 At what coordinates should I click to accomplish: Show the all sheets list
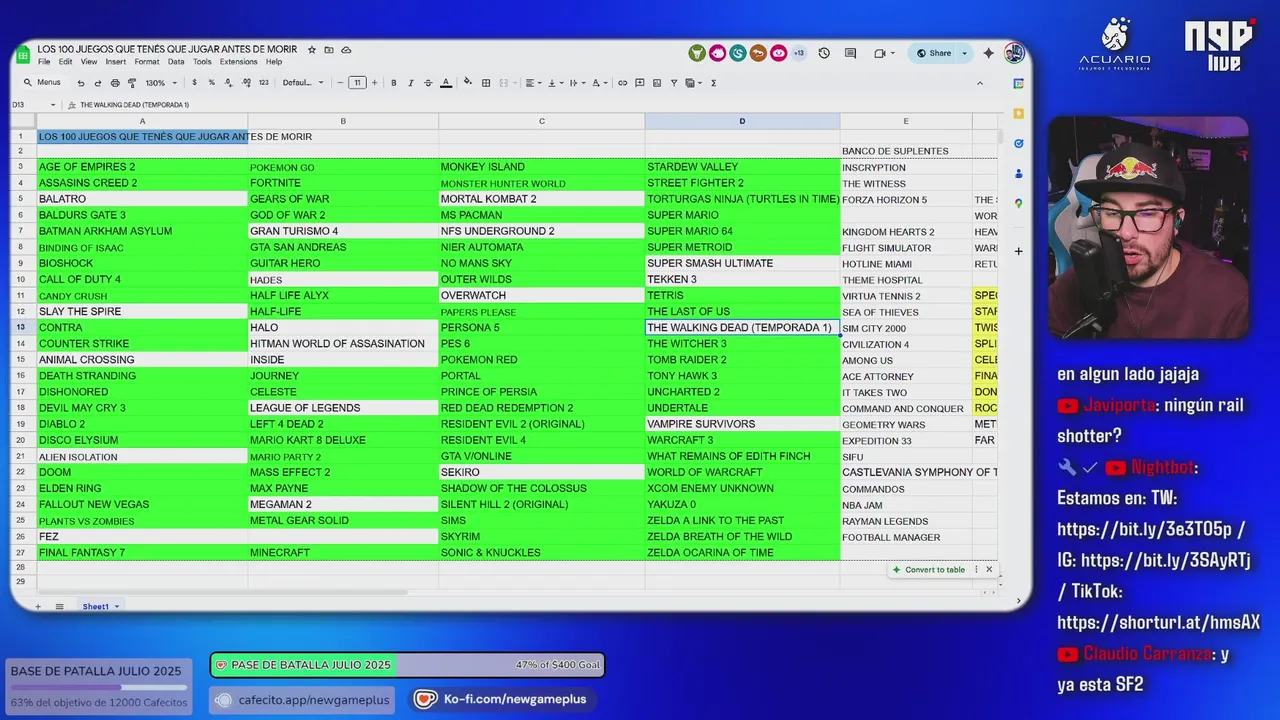59,607
